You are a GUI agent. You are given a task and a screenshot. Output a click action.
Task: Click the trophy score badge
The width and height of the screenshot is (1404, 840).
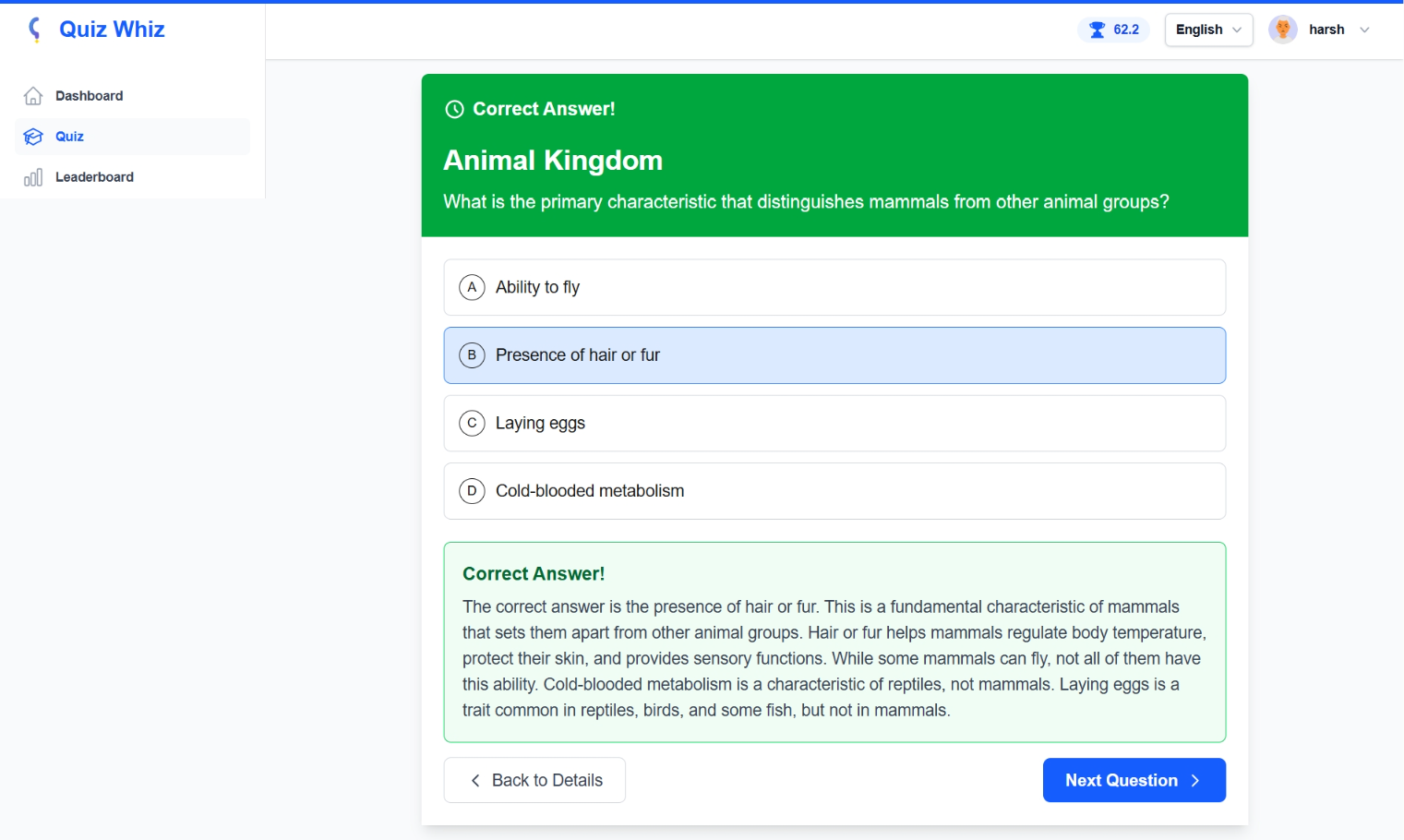[1113, 30]
